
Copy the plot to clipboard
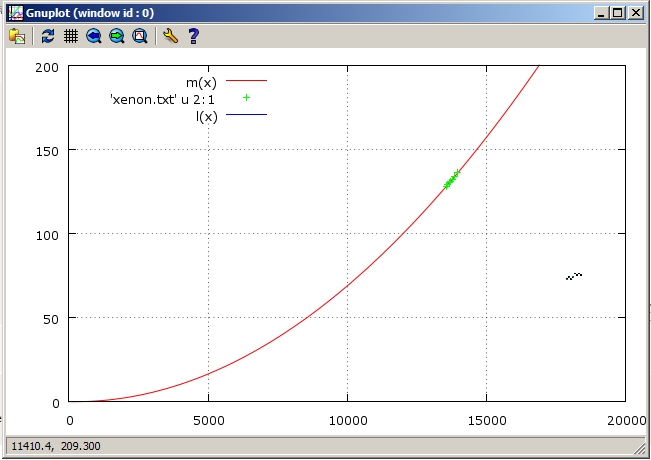[17, 36]
